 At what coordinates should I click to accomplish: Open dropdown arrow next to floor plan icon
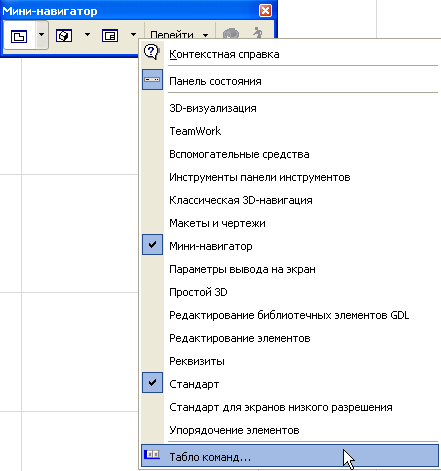tap(42, 35)
